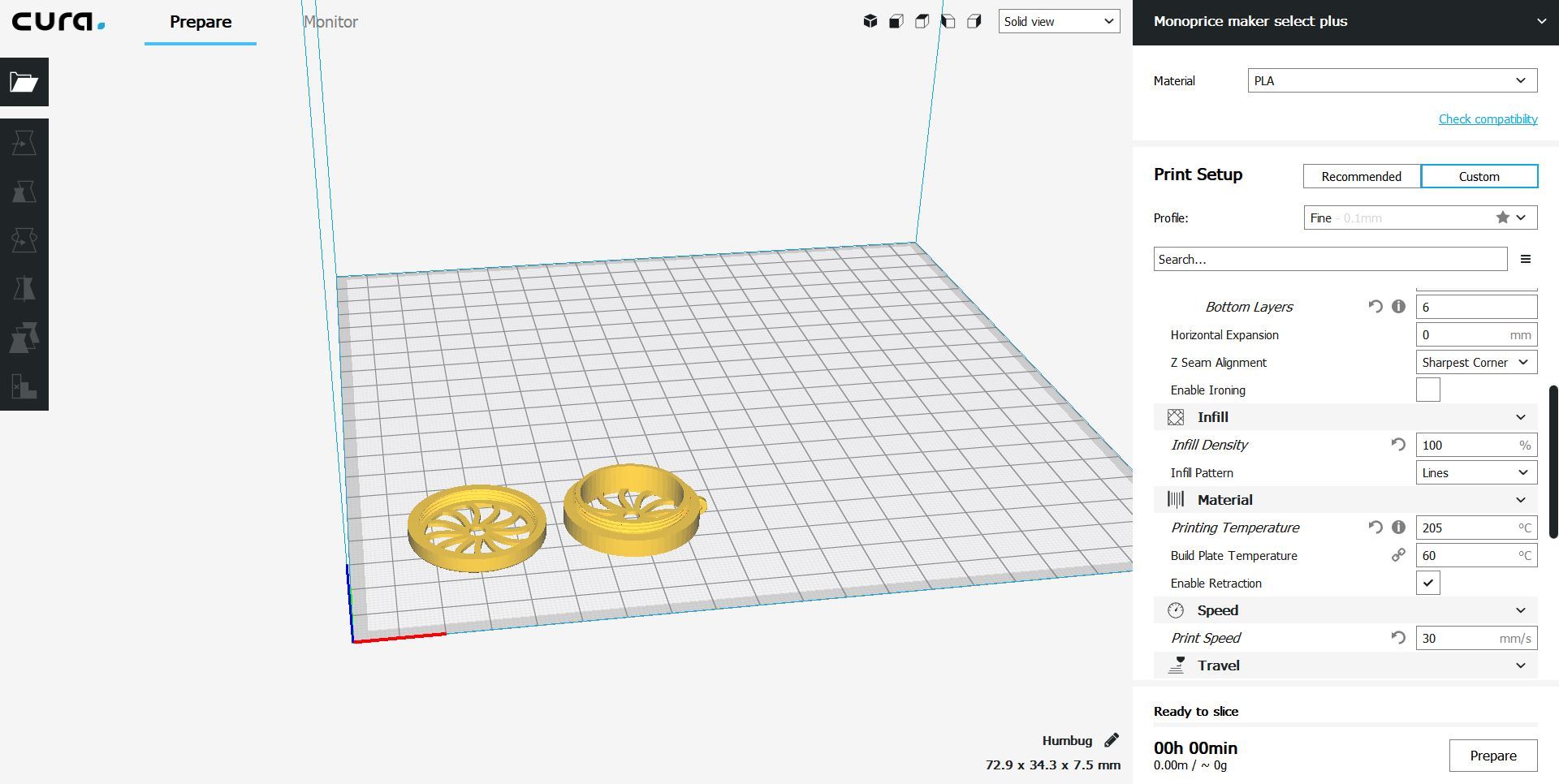Revert Bottom Layers to default value
Viewport: 1559px width, 784px height.
1375,307
